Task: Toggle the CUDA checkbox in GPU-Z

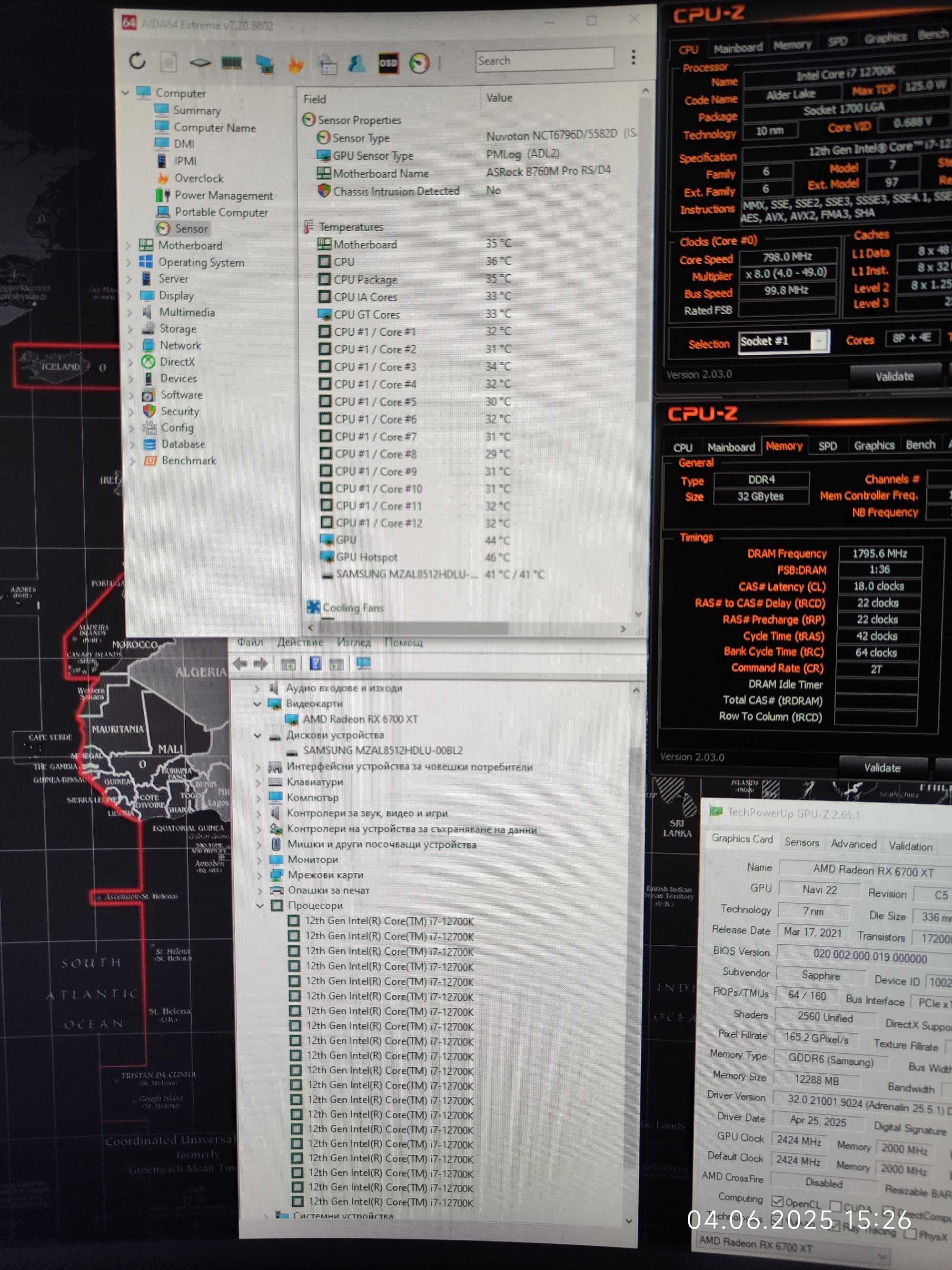Action: point(835,1206)
